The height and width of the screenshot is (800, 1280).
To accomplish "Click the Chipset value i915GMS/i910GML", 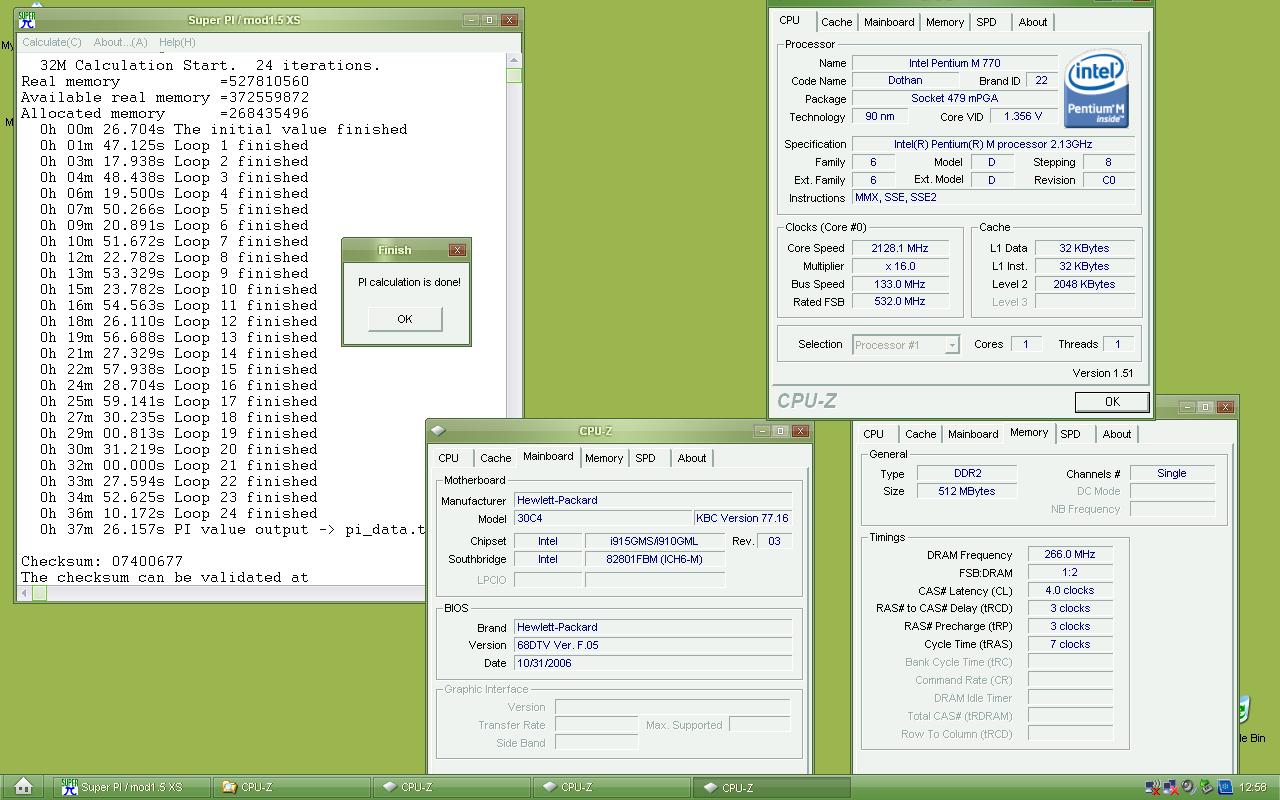I will point(655,541).
